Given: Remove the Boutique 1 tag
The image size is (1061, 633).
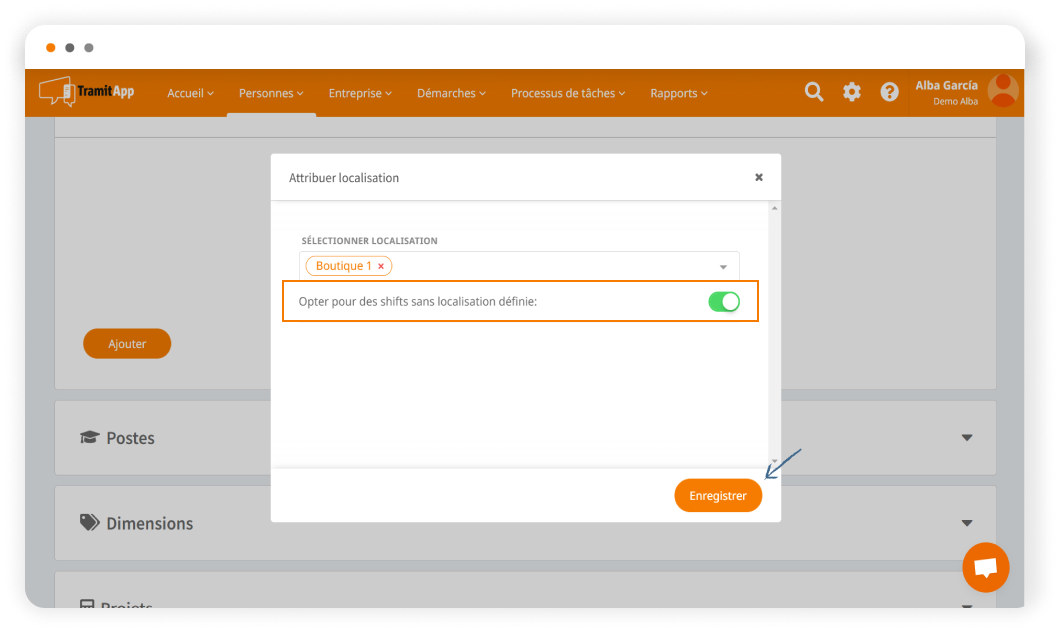Looking at the screenshot, I should coord(381,267).
